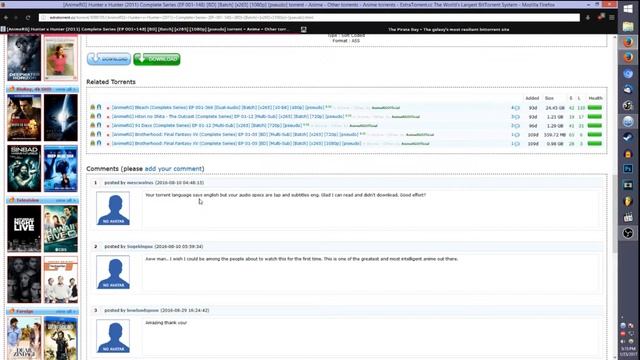Open the Deepwater Horizon movie poster
Image resolution: width=640 pixels, height=360 pixels.
[x=24, y=58]
